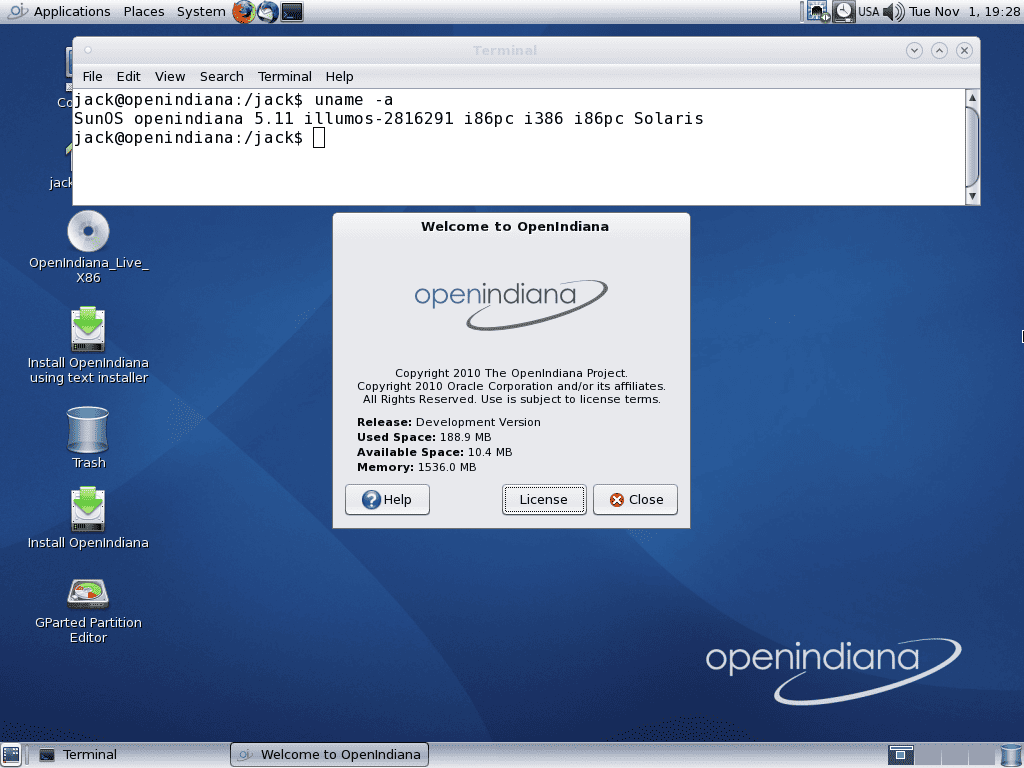Click the Help button in Welcome dialog
Viewport: 1024px width, 768px height.
387,500
